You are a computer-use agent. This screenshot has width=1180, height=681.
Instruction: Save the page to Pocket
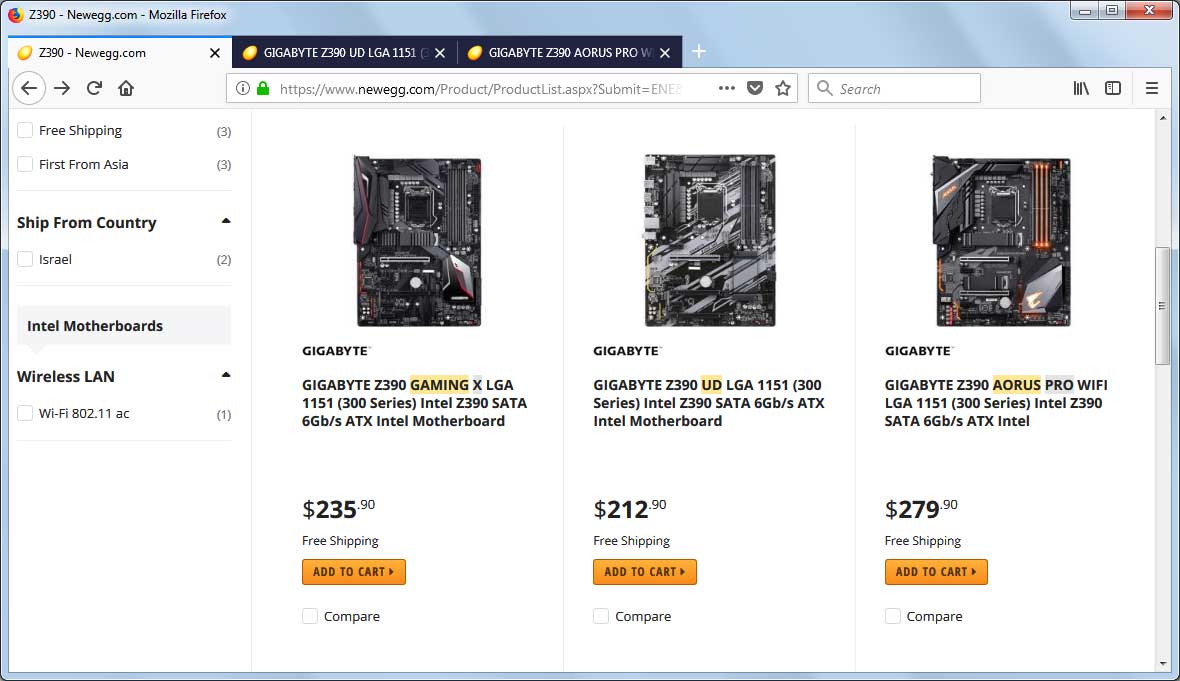(755, 88)
